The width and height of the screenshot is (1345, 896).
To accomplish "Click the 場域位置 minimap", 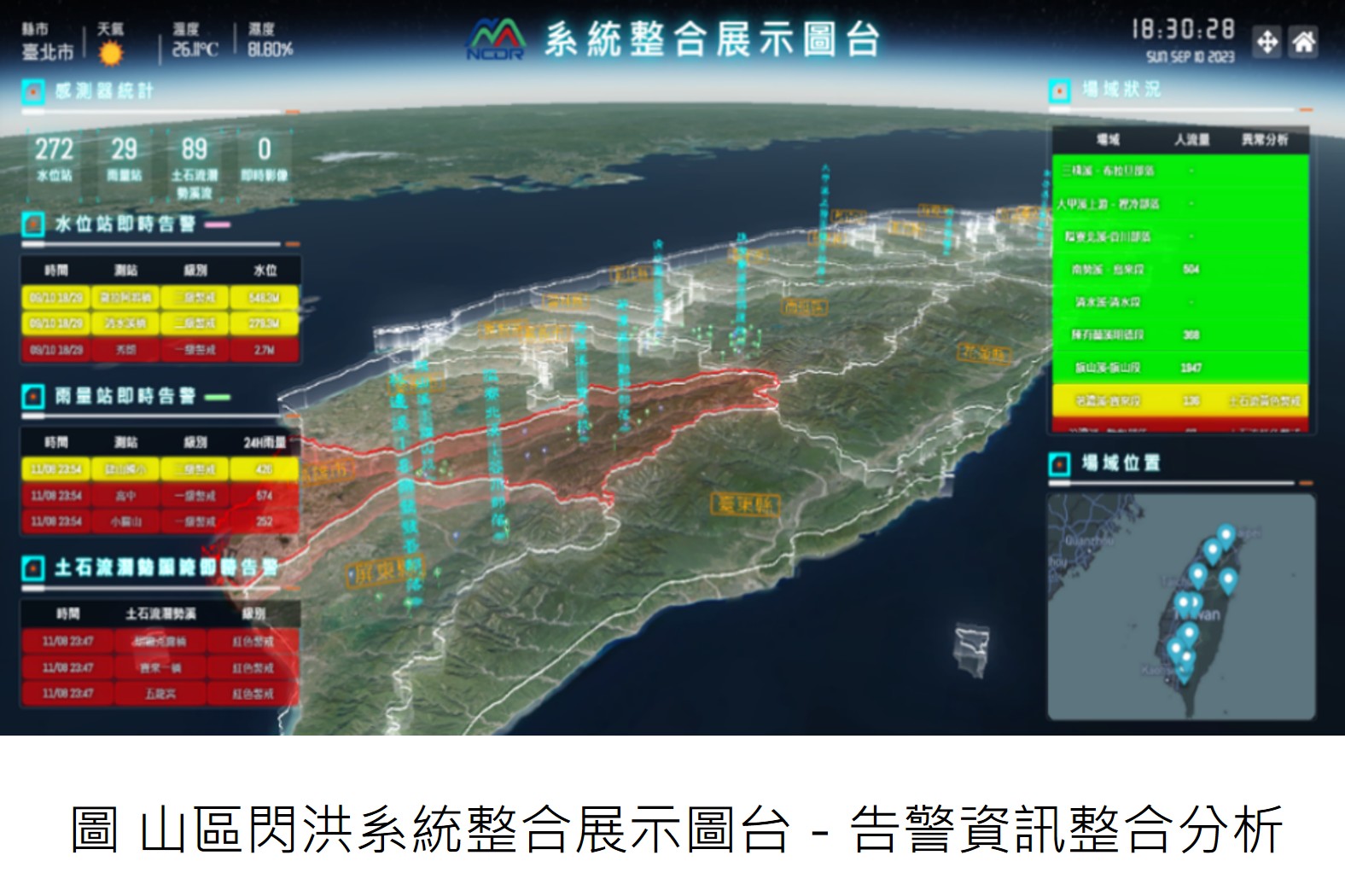I will coord(1181,606).
